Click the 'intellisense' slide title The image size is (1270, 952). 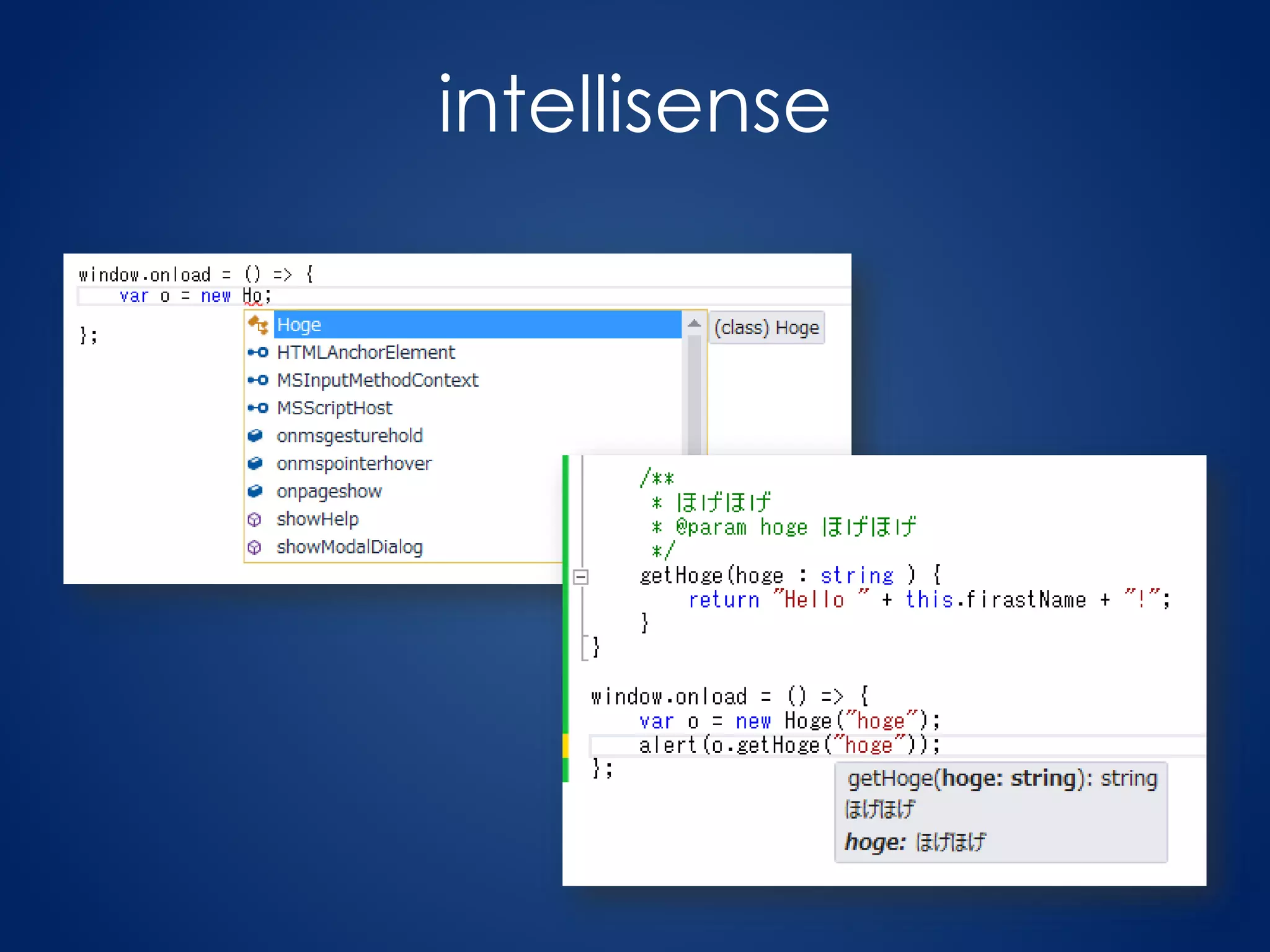tap(634, 104)
